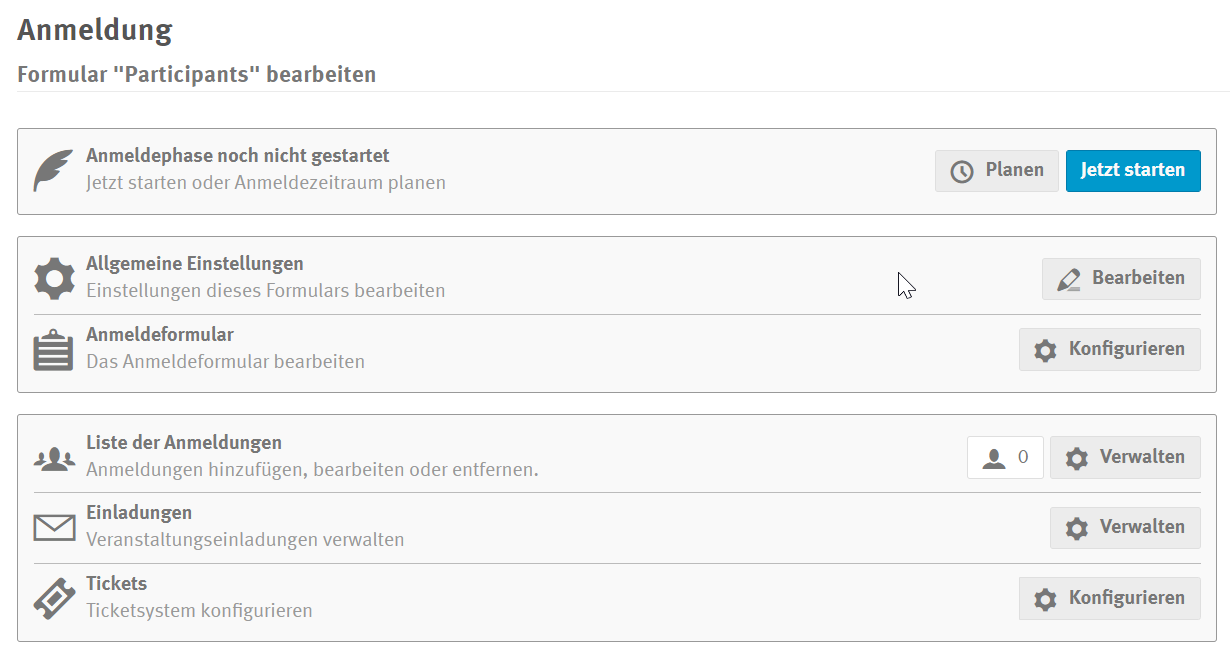Screen dimensions: 1230x647
Task: Click the gear icon beside Allgemeine Einstellungen
Action: click(54, 277)
